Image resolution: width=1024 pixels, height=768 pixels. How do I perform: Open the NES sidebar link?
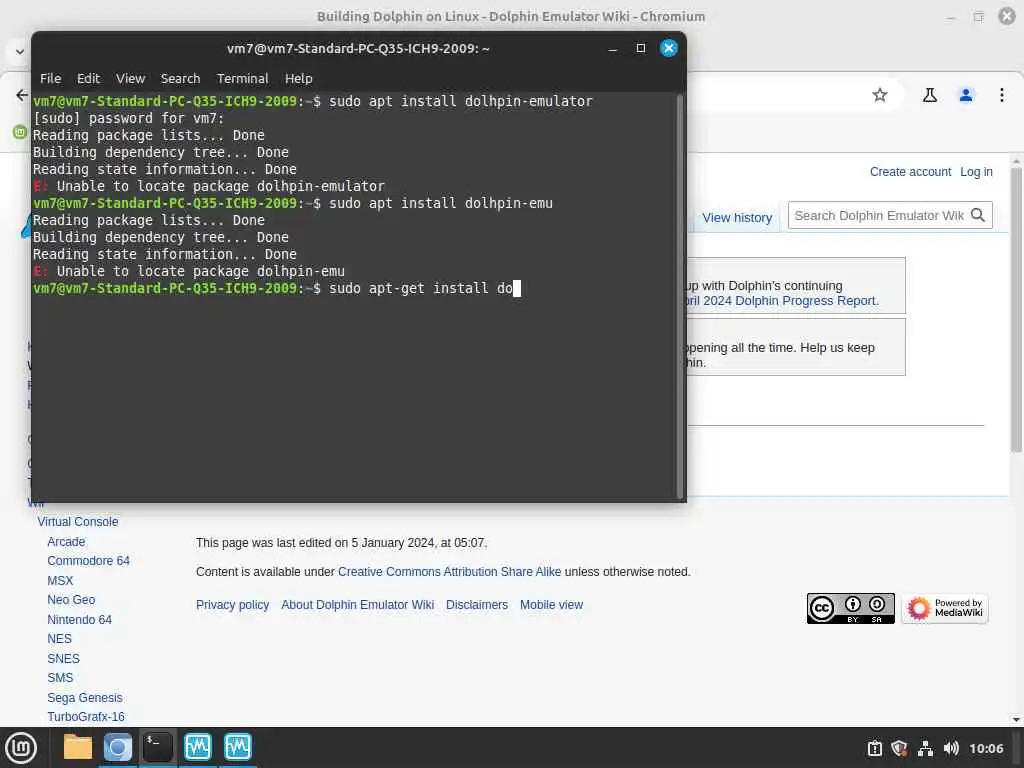point(59,639)
